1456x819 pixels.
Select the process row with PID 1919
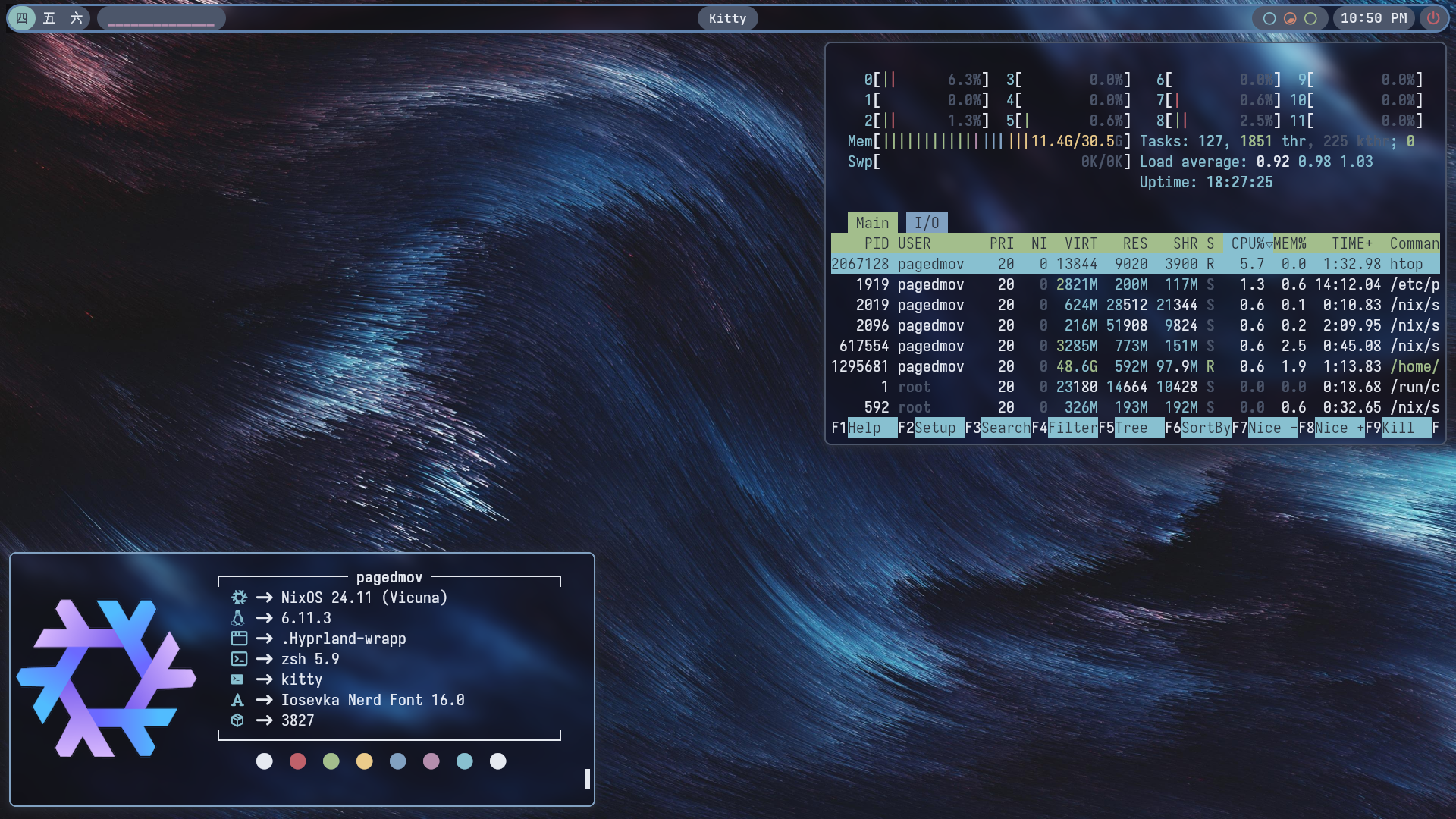click(1062, 284)
